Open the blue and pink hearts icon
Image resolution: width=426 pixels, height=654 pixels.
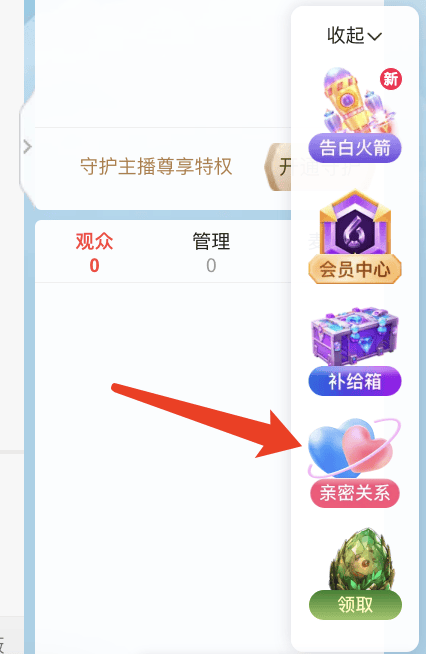354,449
